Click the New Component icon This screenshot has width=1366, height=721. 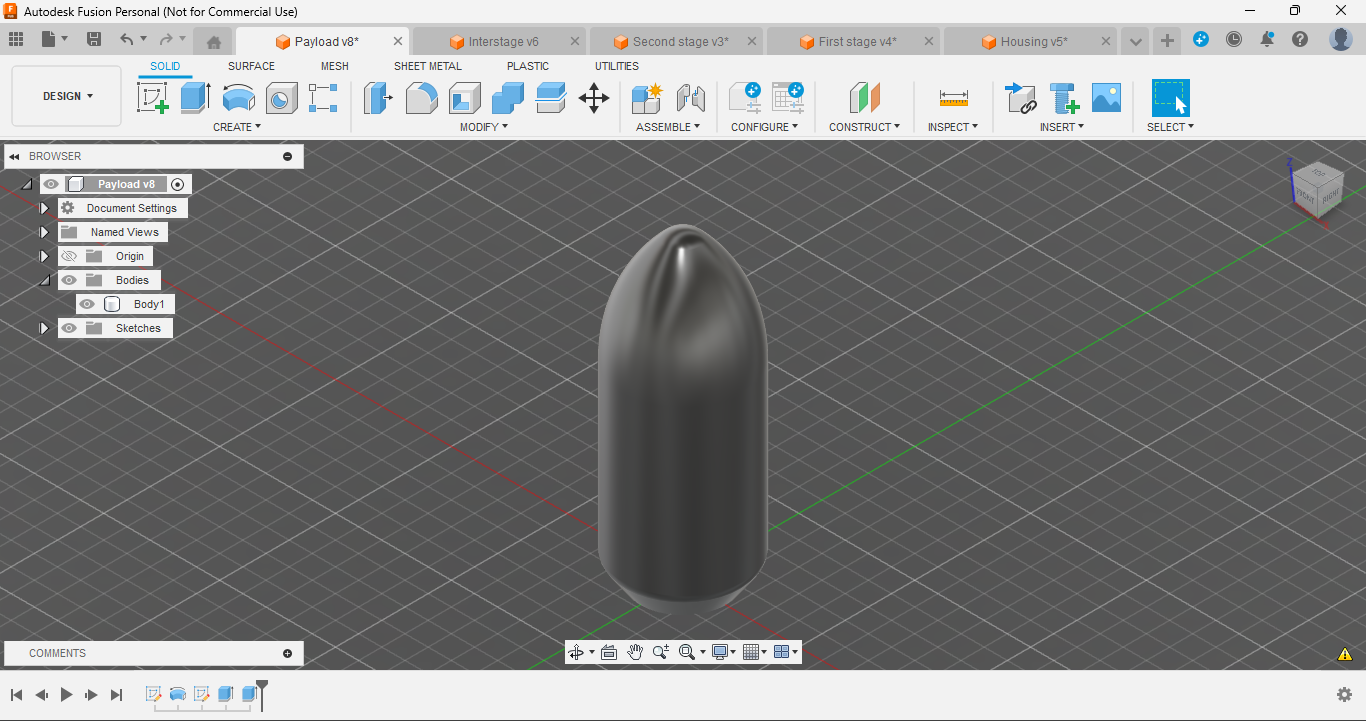point(648,98)
